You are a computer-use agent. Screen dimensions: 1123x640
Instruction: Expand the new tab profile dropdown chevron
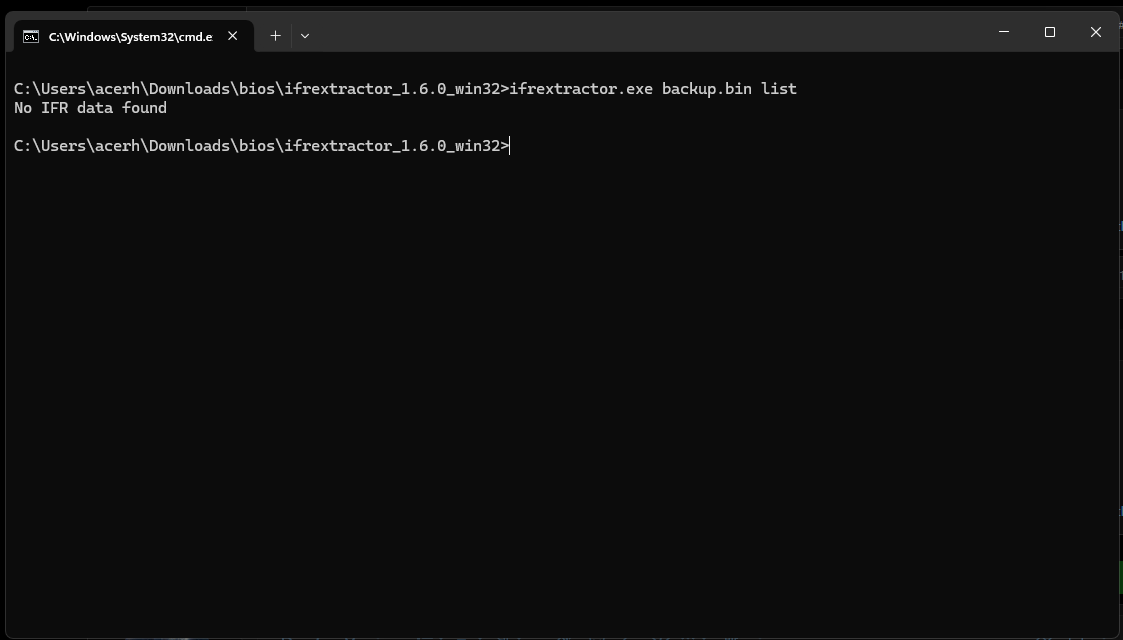pyautogui.click(x=305, y=36)
